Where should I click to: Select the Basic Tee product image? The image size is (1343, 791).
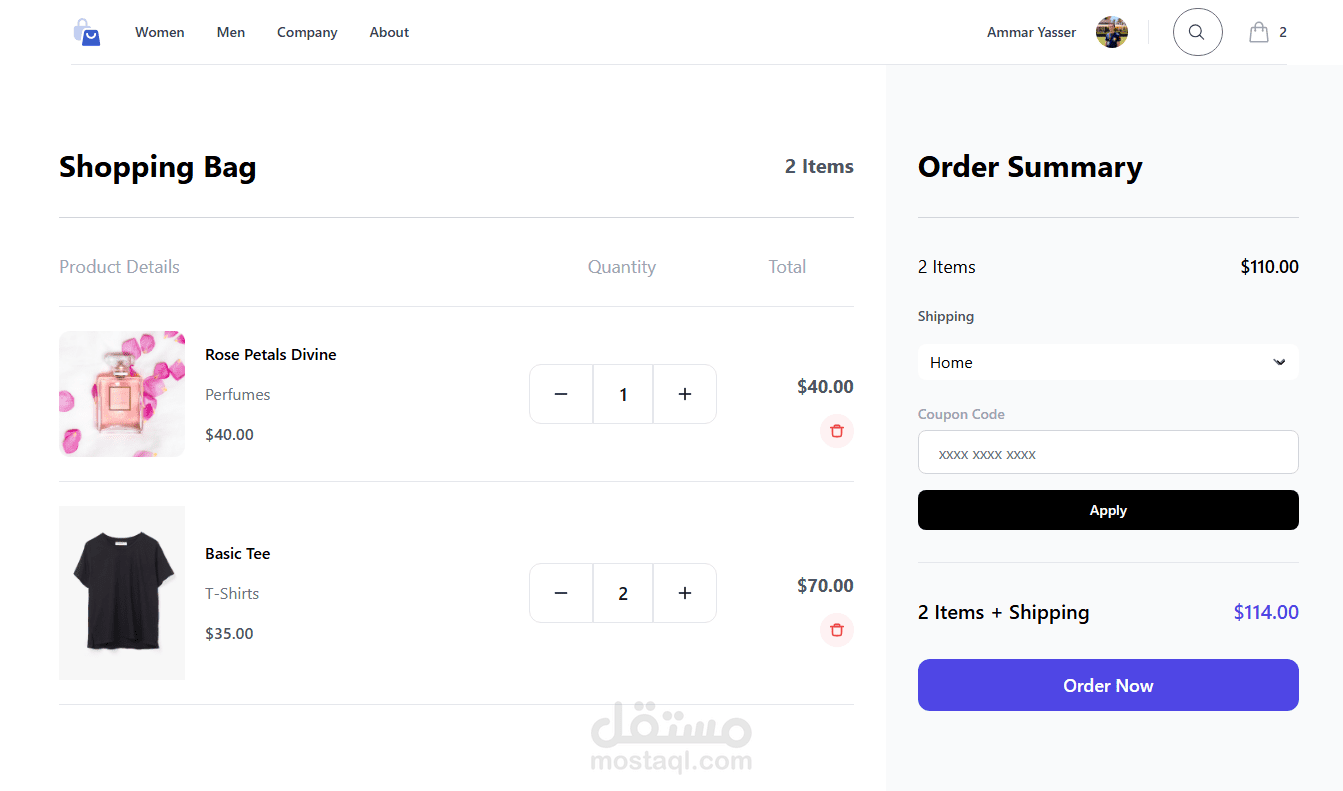(122, 593)
